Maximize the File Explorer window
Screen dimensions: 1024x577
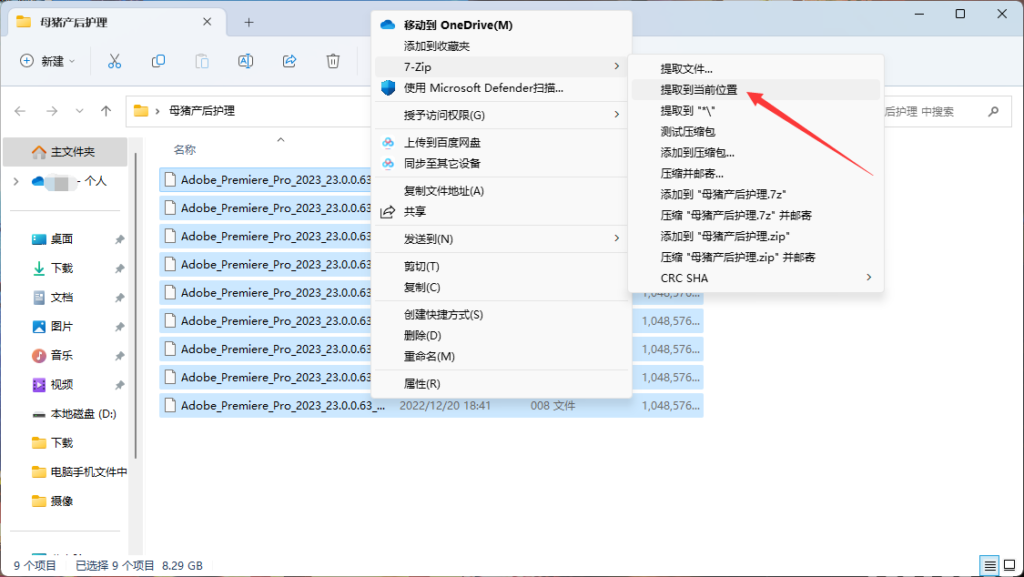tap(960, 14)
